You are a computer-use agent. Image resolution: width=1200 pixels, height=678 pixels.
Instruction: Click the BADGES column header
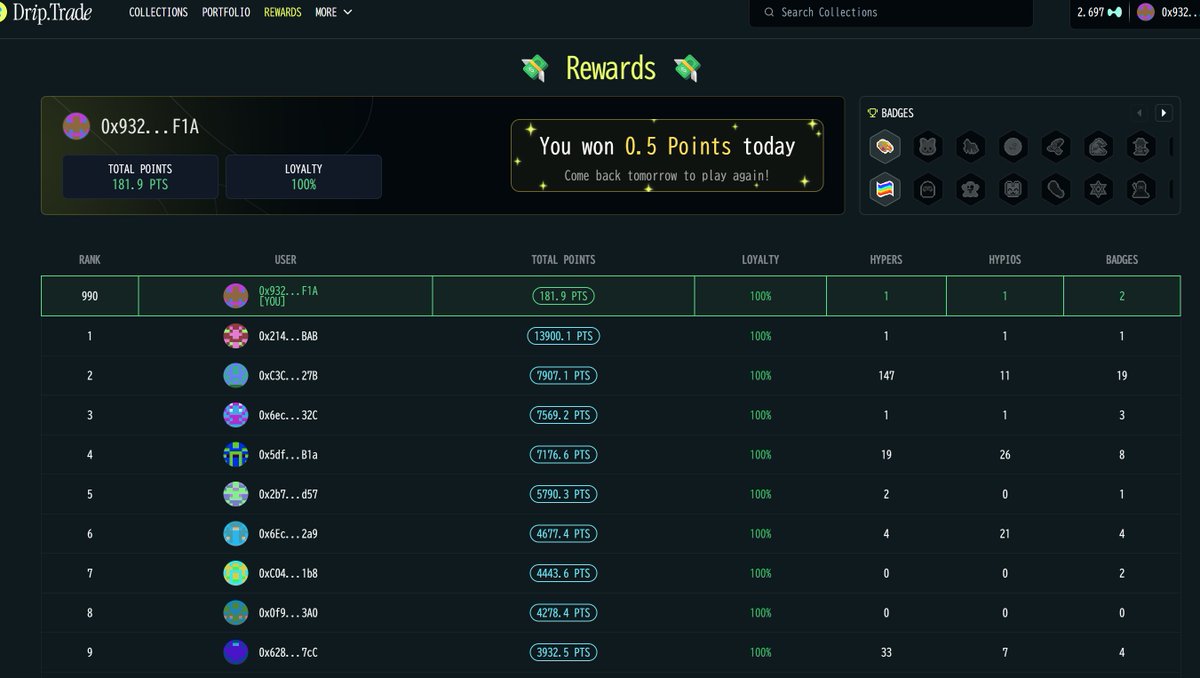[1122, 259]
